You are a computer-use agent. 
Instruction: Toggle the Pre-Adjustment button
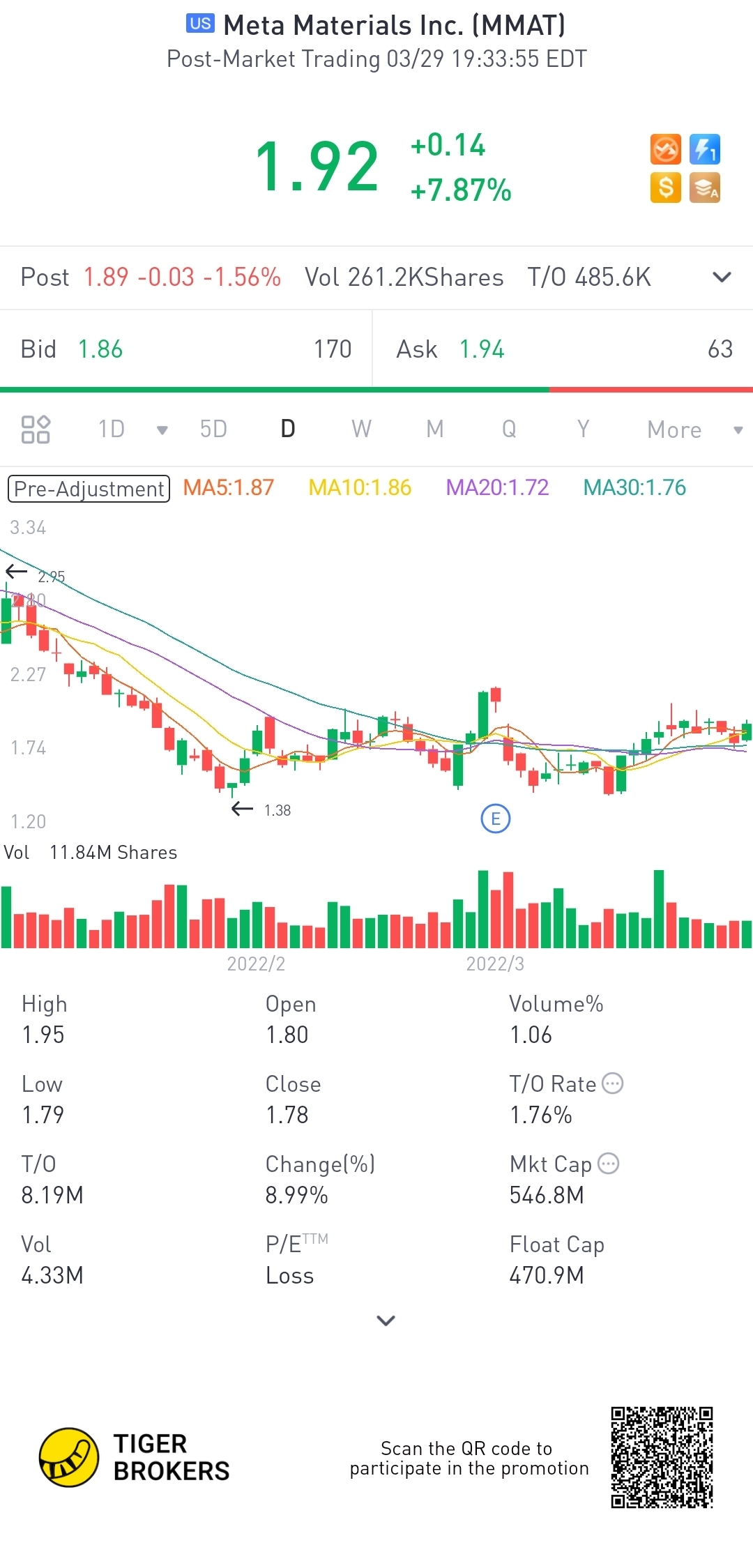(89, 489)
